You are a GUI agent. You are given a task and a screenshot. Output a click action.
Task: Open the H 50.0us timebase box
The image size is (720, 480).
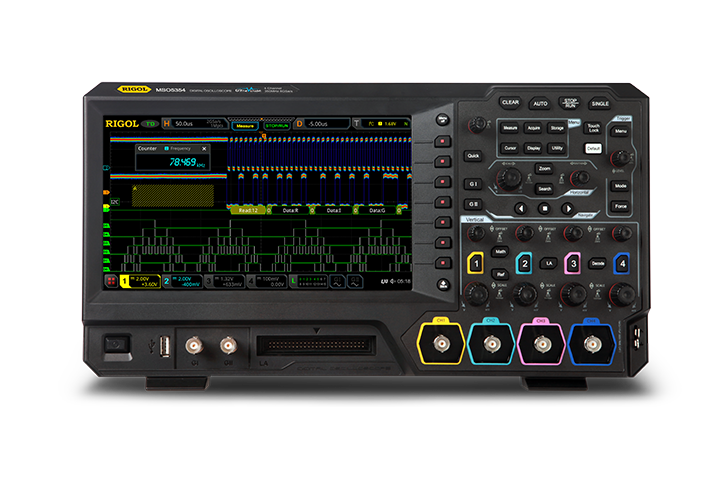pos(195,124)
